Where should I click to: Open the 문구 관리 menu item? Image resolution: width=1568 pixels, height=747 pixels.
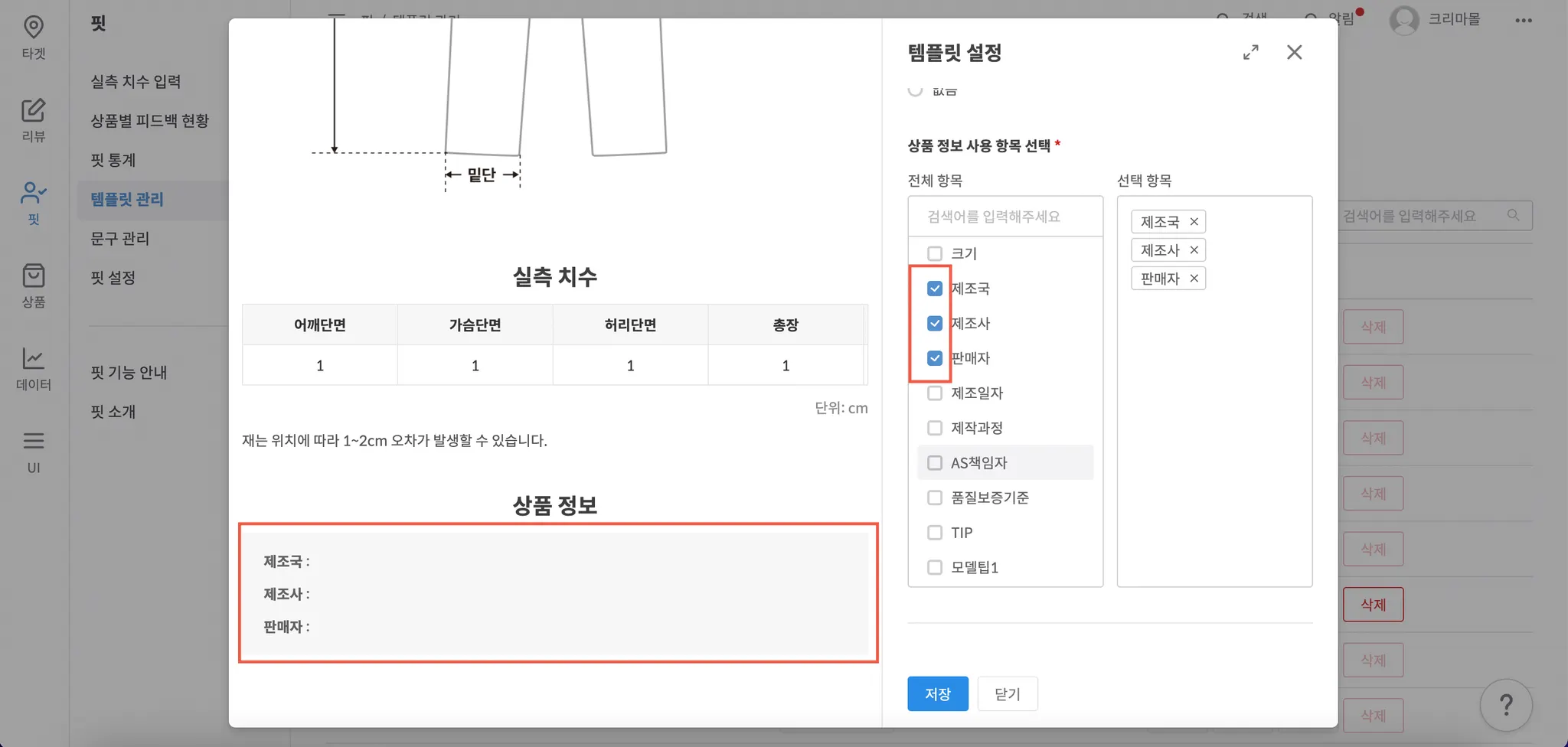(x=120, y=239)
